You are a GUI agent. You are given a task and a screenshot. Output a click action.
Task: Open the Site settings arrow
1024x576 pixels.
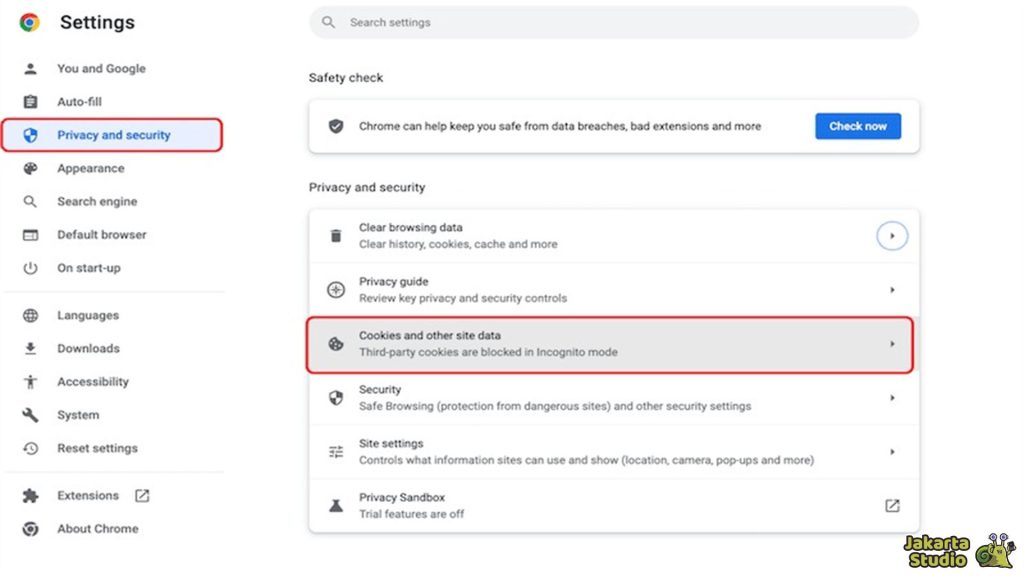click(892, 452)
